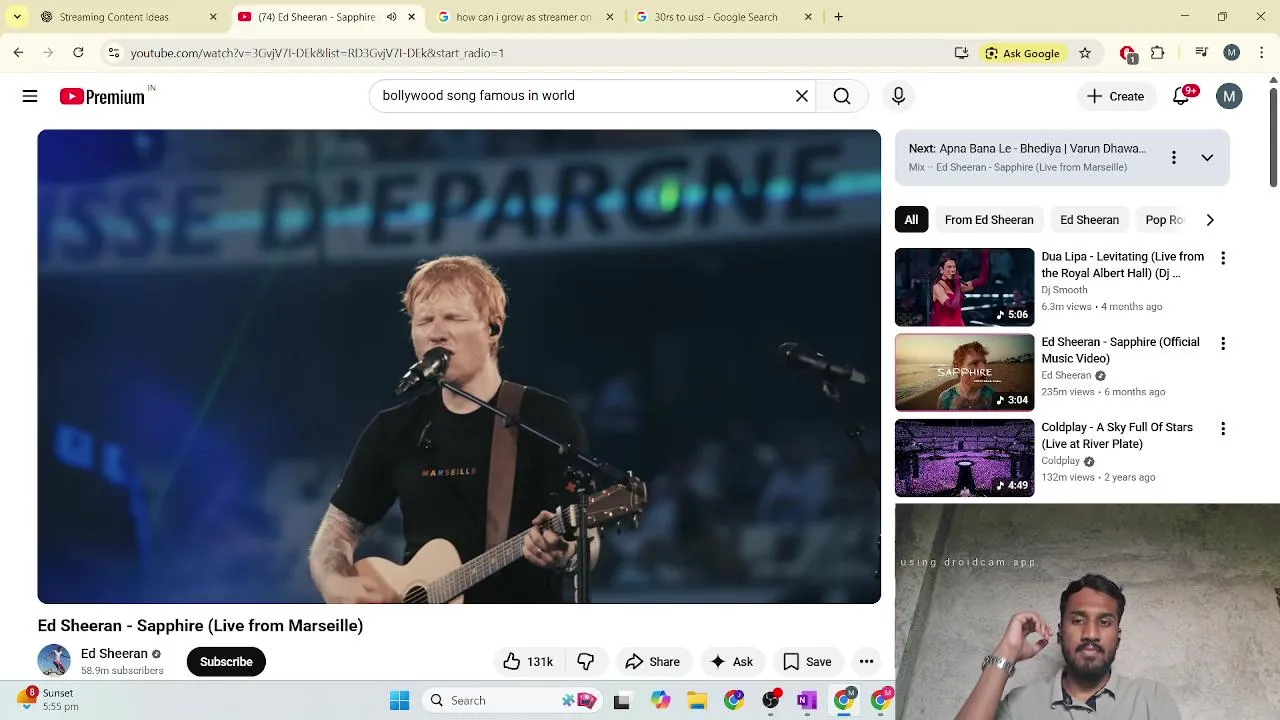Image resolution: width=1280 pixels, height=720 pixels.
Task: Select the From Ed Sheeran chip
Action: [989, 220]
